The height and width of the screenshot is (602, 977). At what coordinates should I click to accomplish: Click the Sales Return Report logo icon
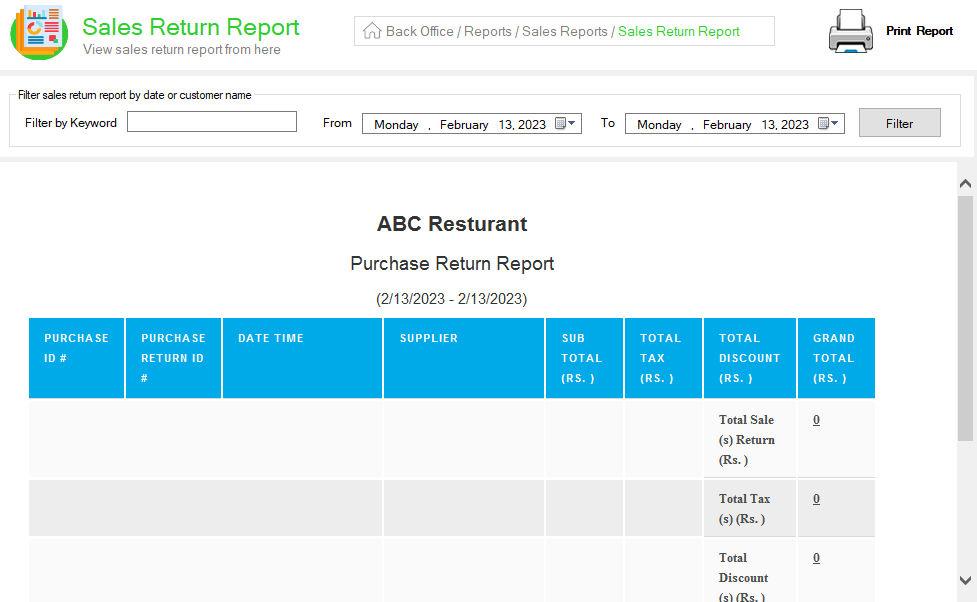pyautogui.click(x=39, y=32)
